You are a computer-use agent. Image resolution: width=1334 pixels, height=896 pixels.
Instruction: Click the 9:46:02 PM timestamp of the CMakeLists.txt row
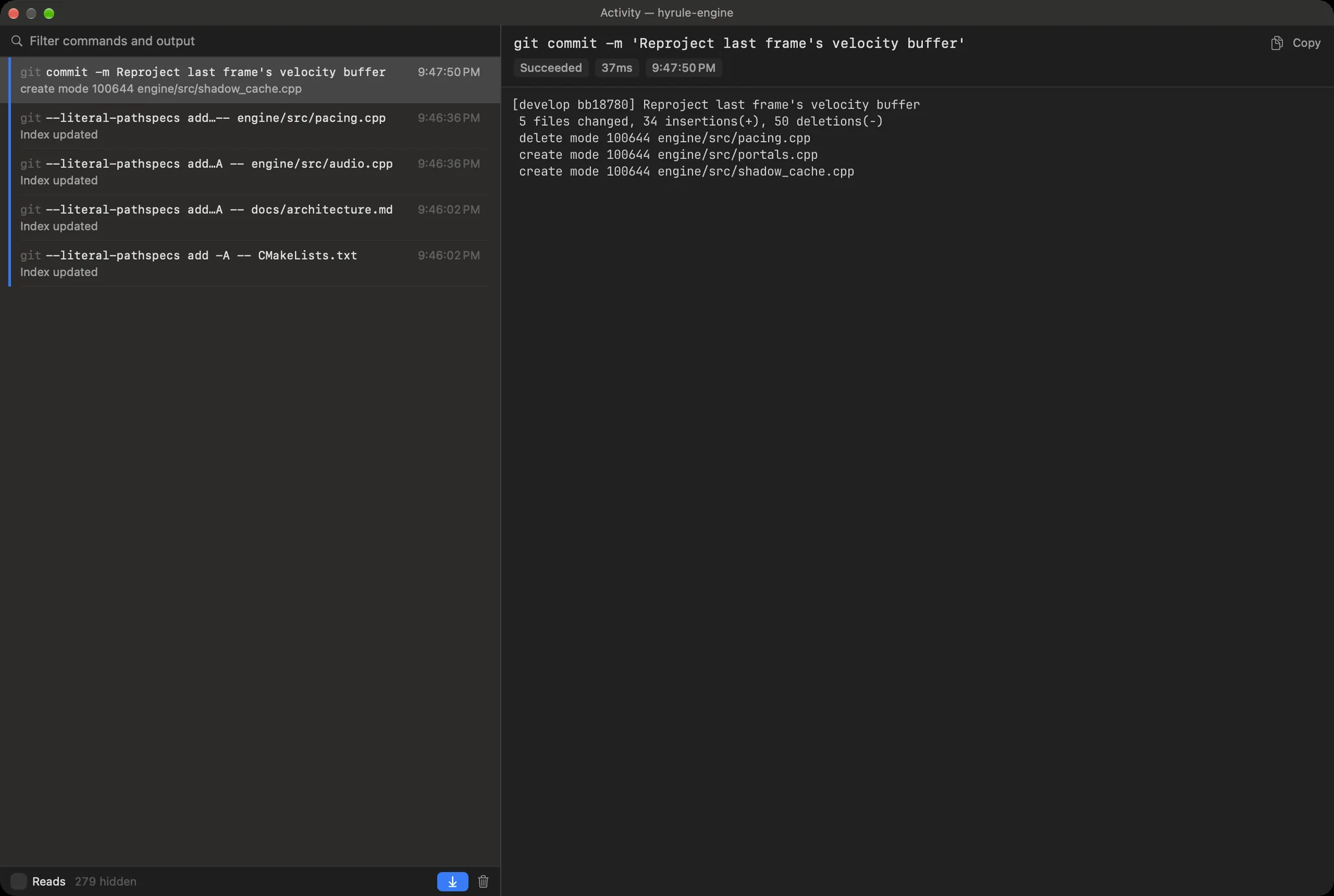click(x=449, y=255)
